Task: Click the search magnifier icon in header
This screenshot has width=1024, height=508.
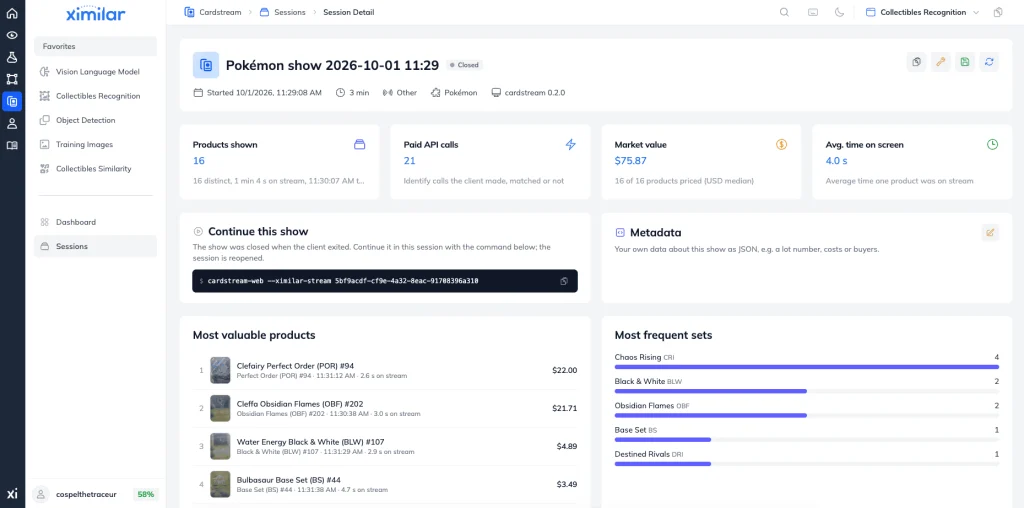Action: [x=784, y=12]
